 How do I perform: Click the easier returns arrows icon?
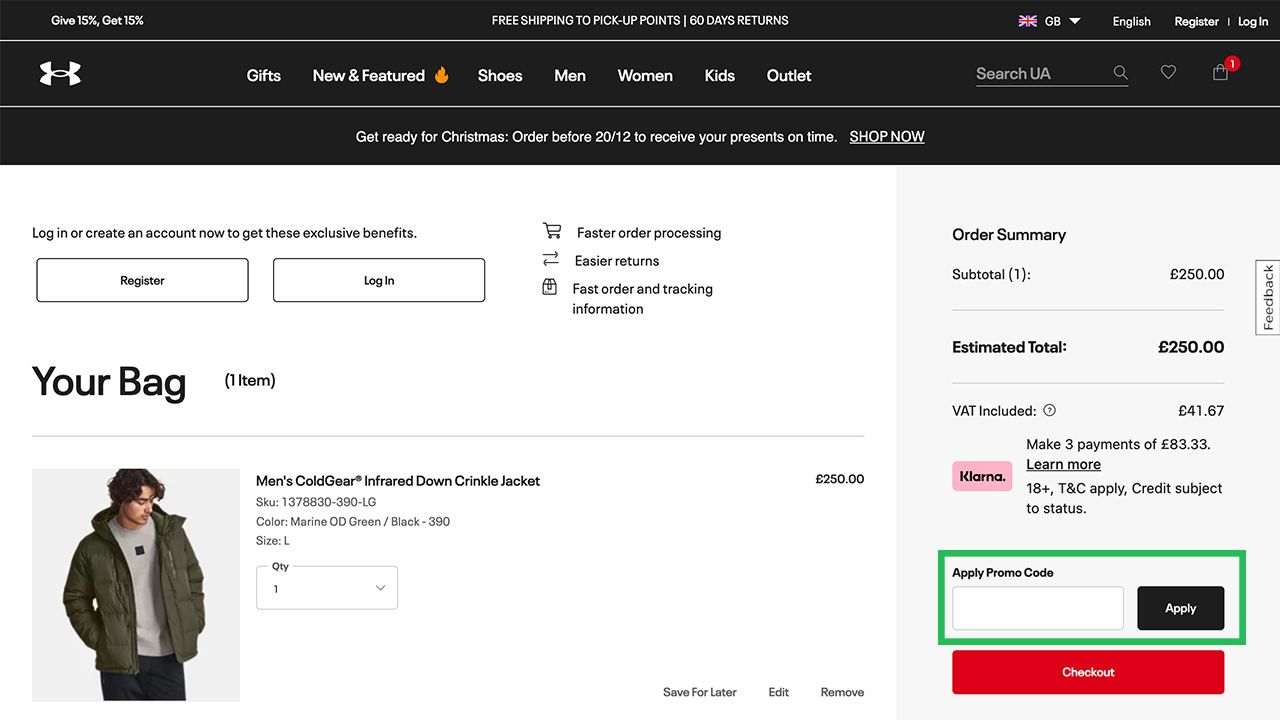(550, 259)
